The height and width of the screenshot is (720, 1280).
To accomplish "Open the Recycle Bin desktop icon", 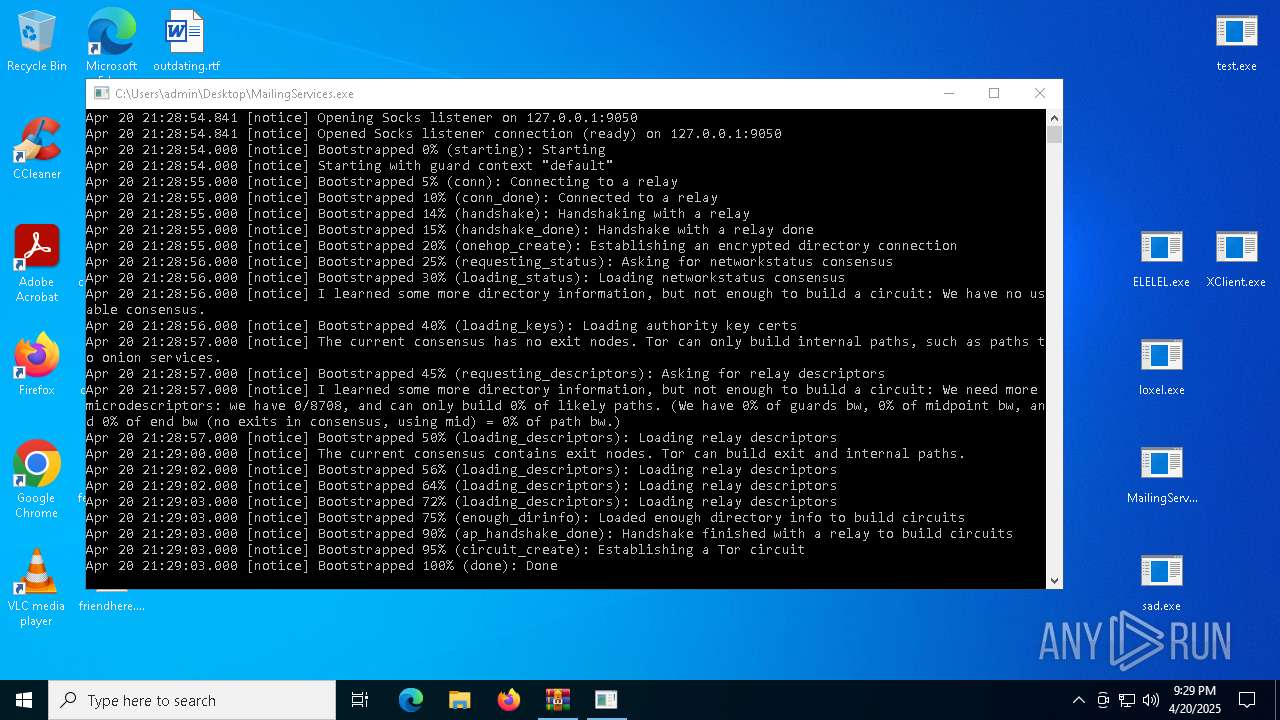I will coord(37,41).
